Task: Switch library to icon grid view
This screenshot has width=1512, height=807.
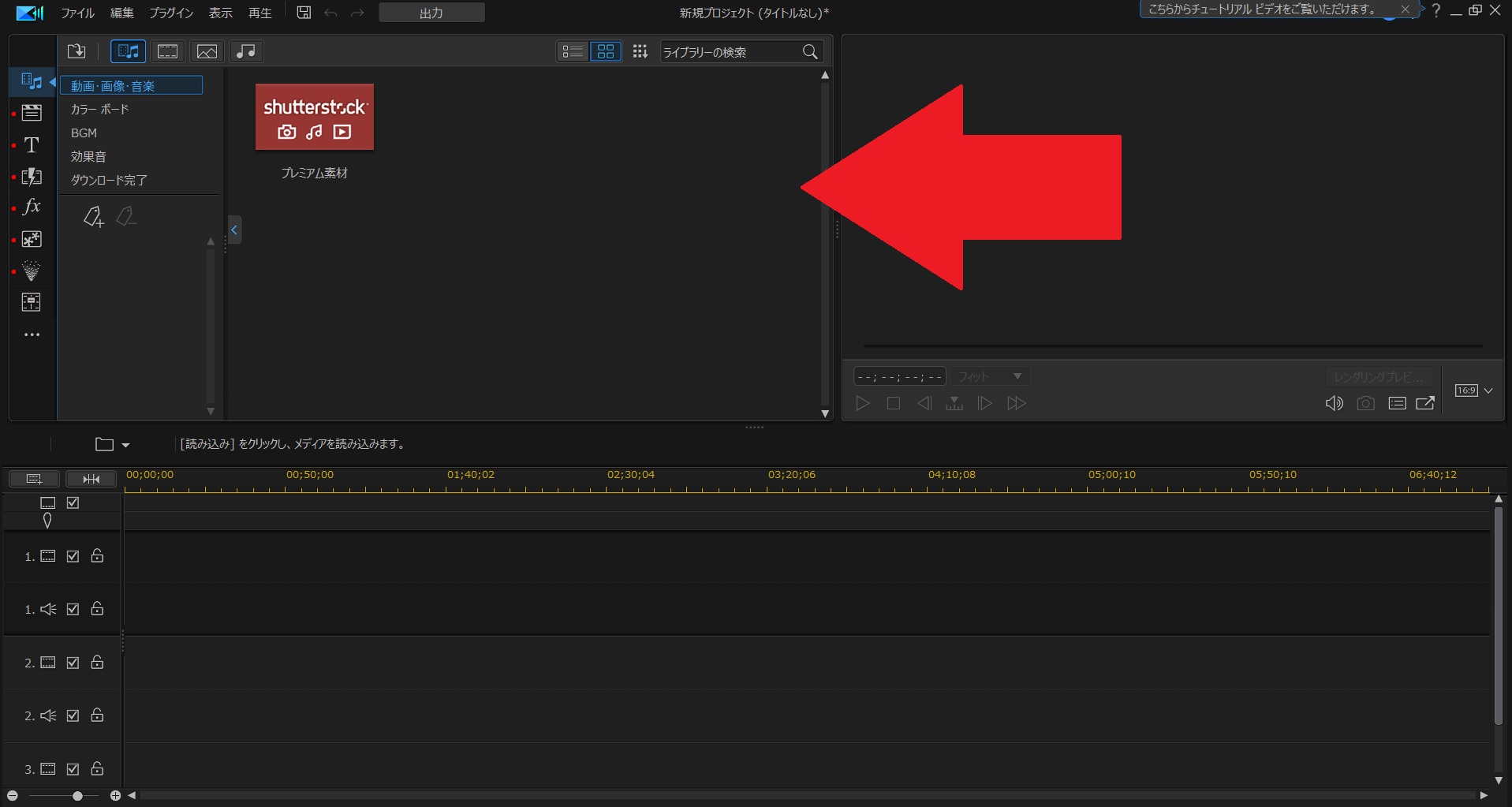Action: pyautogui.click(x=606, y=51)
